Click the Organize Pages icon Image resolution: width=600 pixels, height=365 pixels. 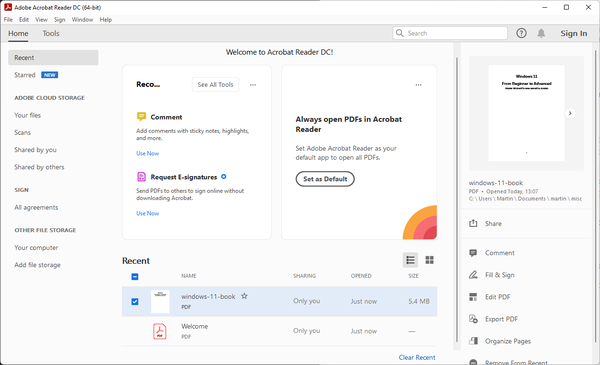473,341
